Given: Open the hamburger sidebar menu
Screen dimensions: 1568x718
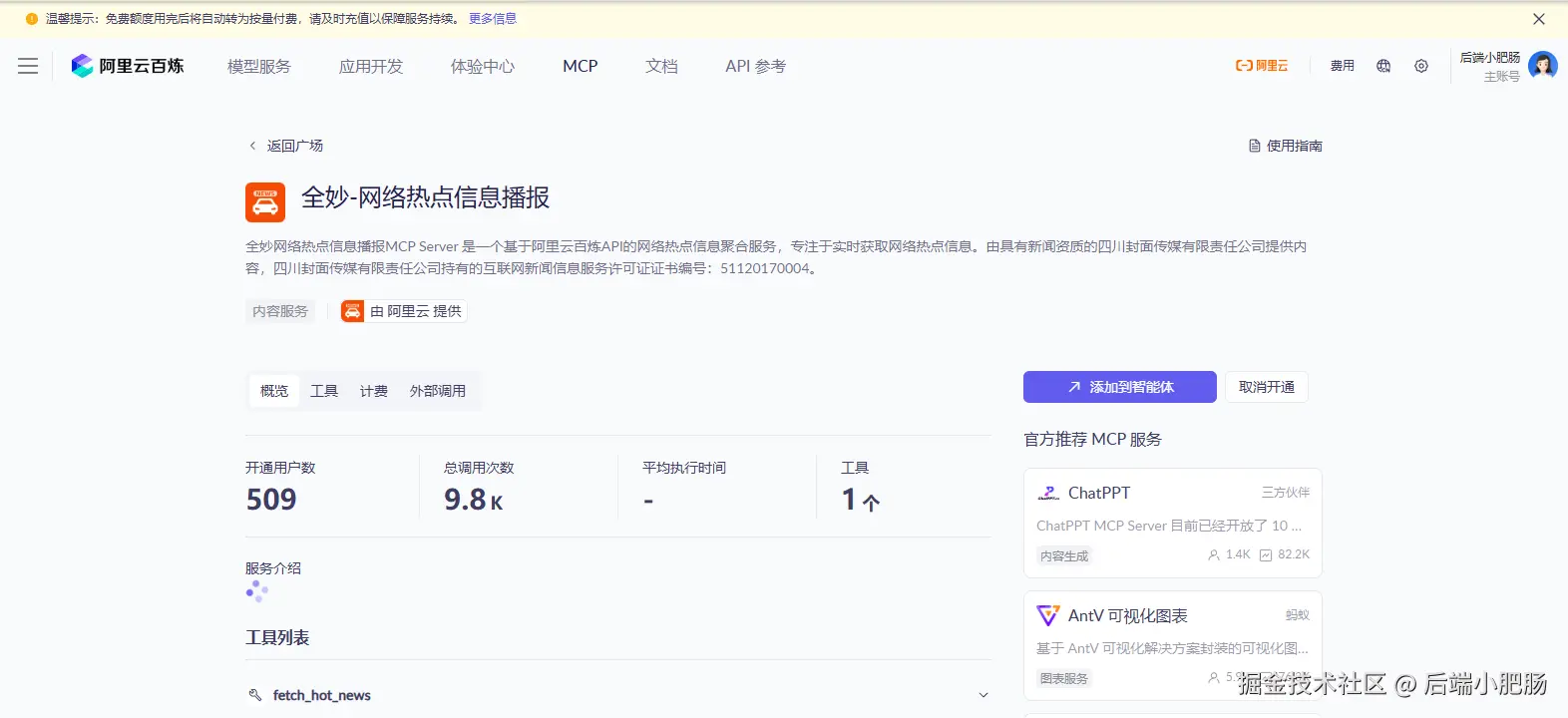Looking at the screenshot, I should [28, 66].
